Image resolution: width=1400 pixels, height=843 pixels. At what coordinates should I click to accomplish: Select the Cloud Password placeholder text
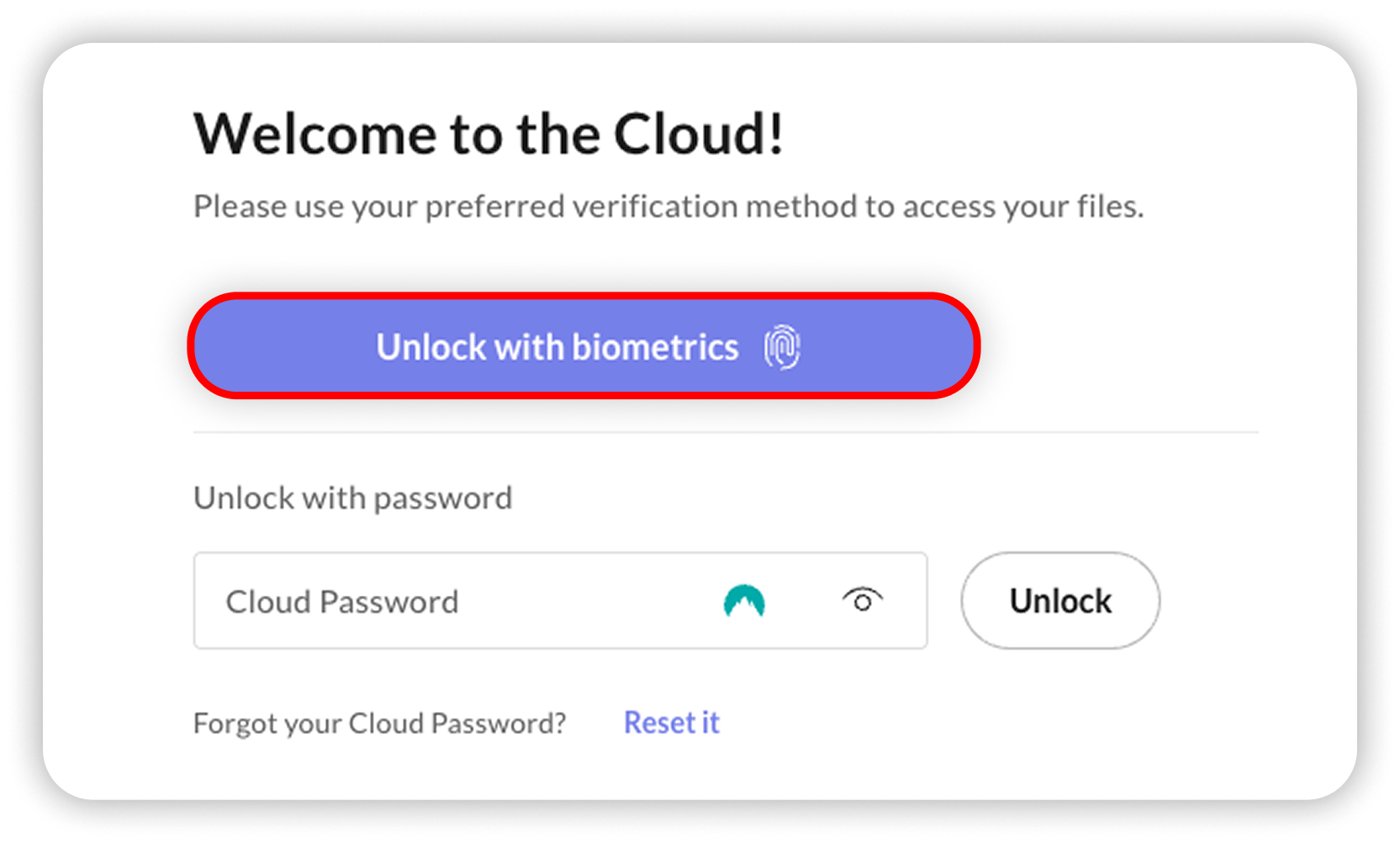pyautogui.click(x=342, y=602)
